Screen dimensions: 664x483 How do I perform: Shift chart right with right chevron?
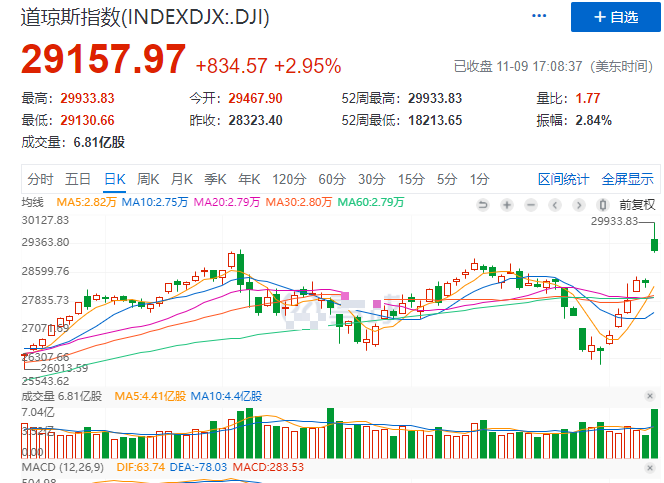coord(578,205)
